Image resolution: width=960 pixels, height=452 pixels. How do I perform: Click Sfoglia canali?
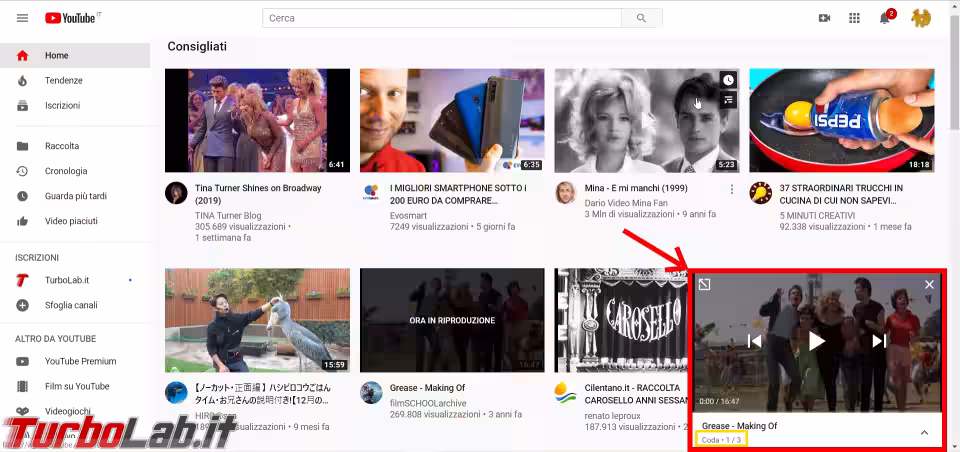(x=75, y=305)
